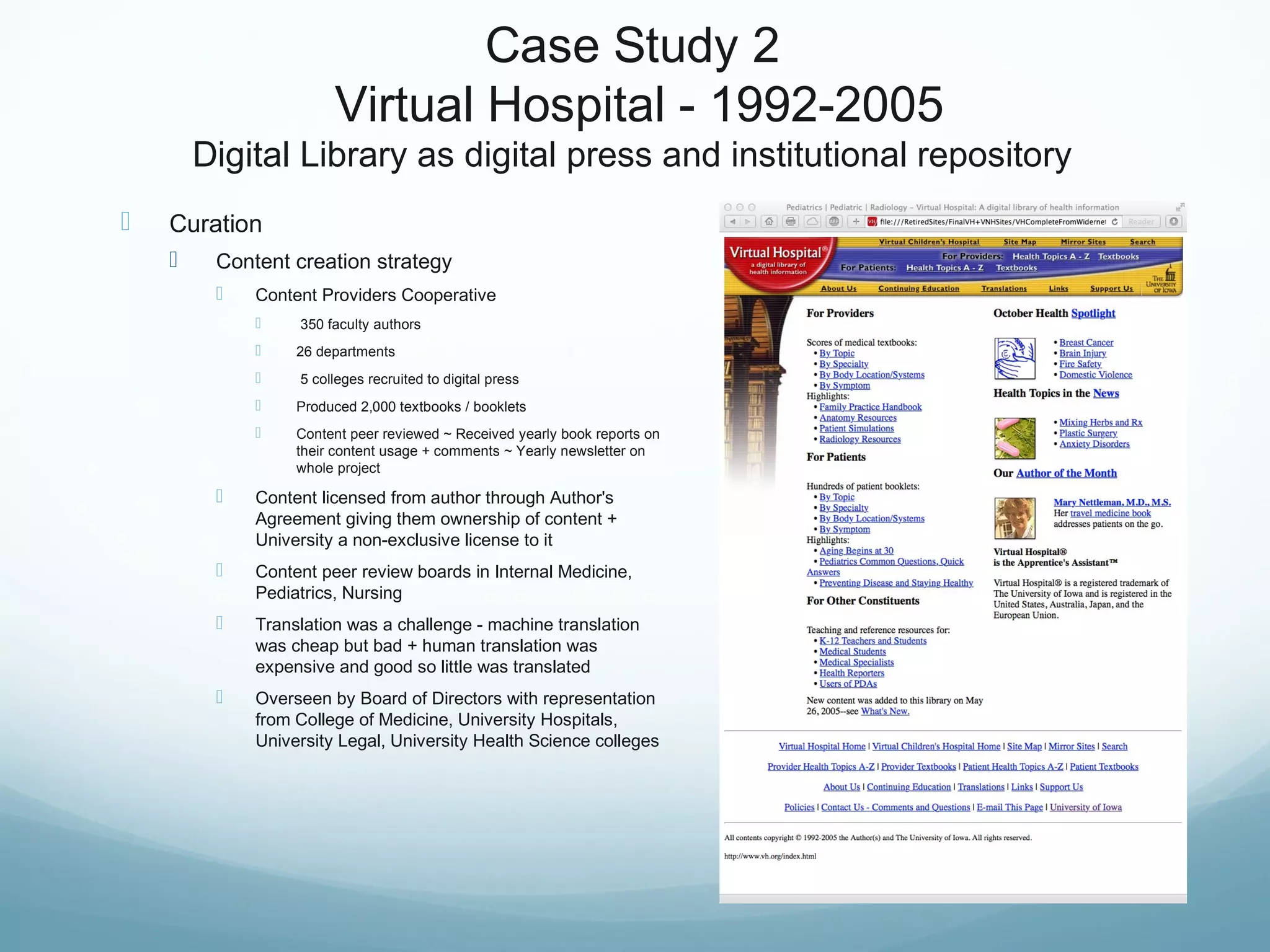This screenshot has width=1270, height=952.
Task: Open Mary Nettleman, M.D., M.S. link
Action: point(1112,503)
